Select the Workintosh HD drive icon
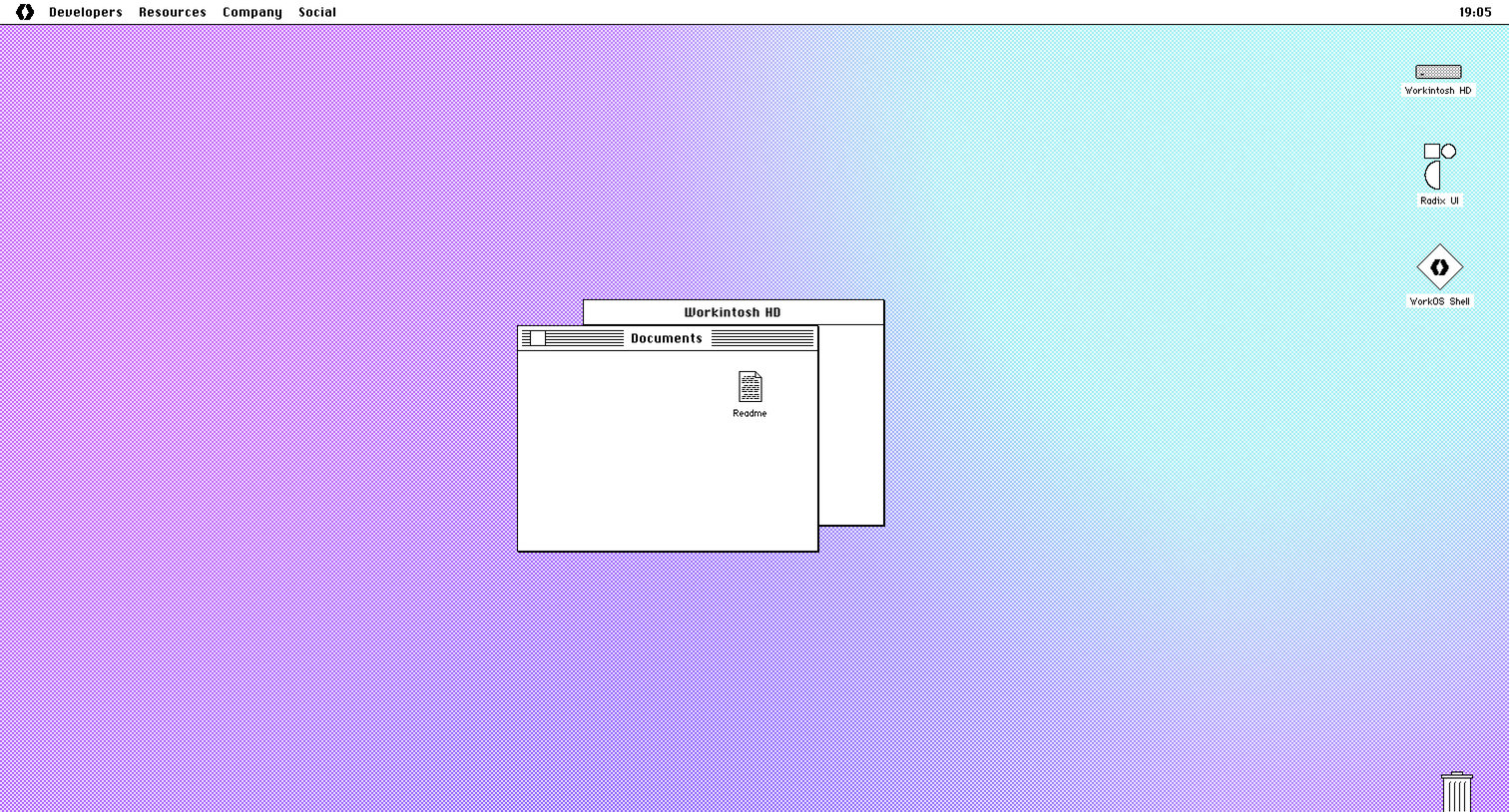 pos(1438,72)
